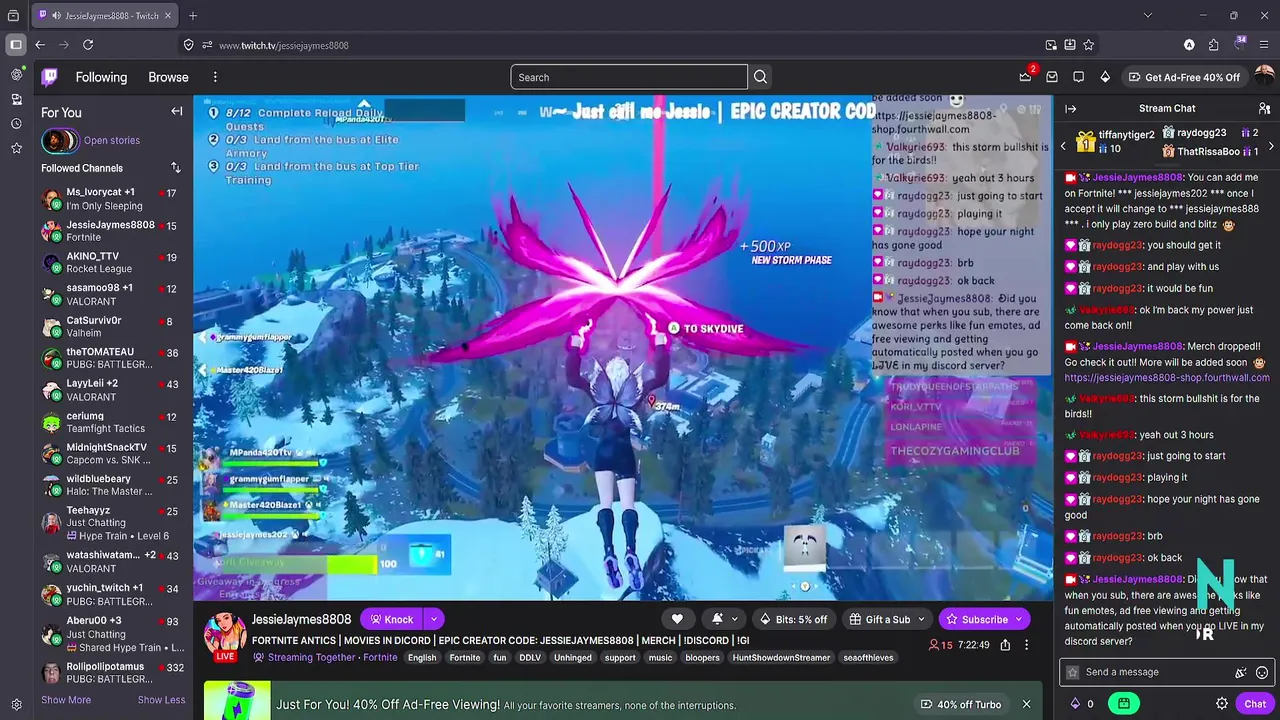Image resolution: width=1280 pixels, height=720 pixels.
Task: Click the Twitch logo home icon
Action: click(49, 77)
